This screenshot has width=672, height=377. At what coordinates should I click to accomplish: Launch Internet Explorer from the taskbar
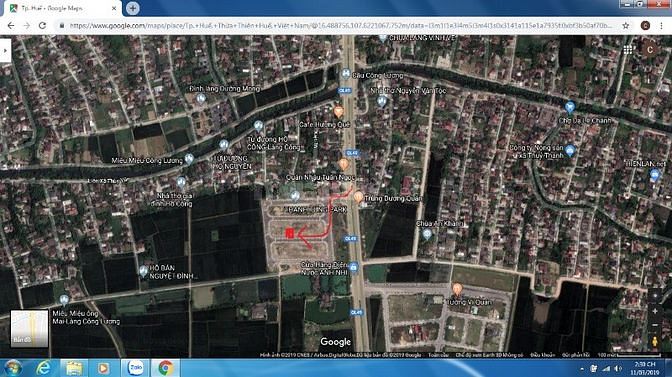point(43,368)
